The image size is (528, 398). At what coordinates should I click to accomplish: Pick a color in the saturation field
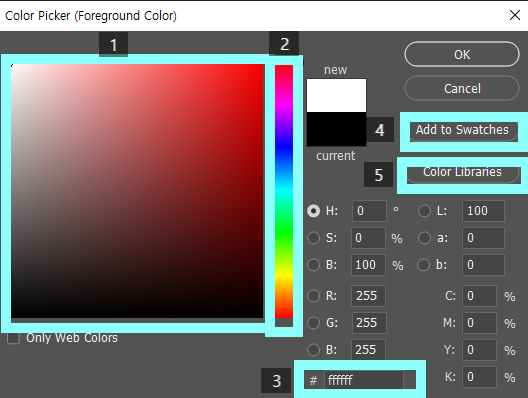(x=137, y=191)
